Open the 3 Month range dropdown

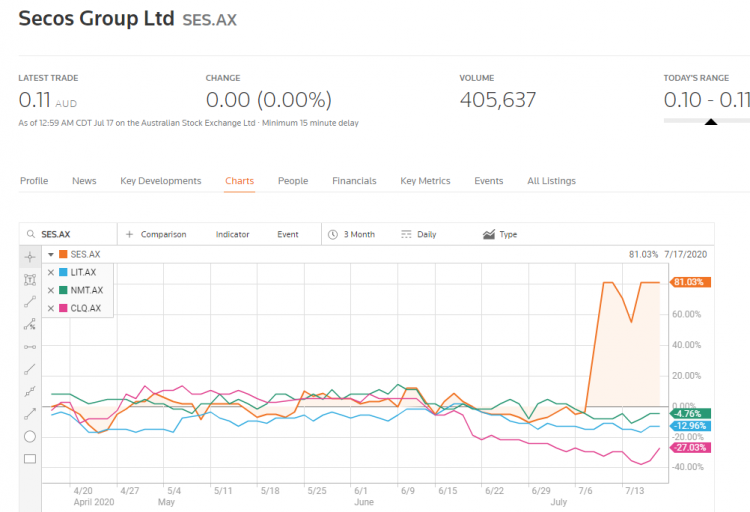[351, 235]
